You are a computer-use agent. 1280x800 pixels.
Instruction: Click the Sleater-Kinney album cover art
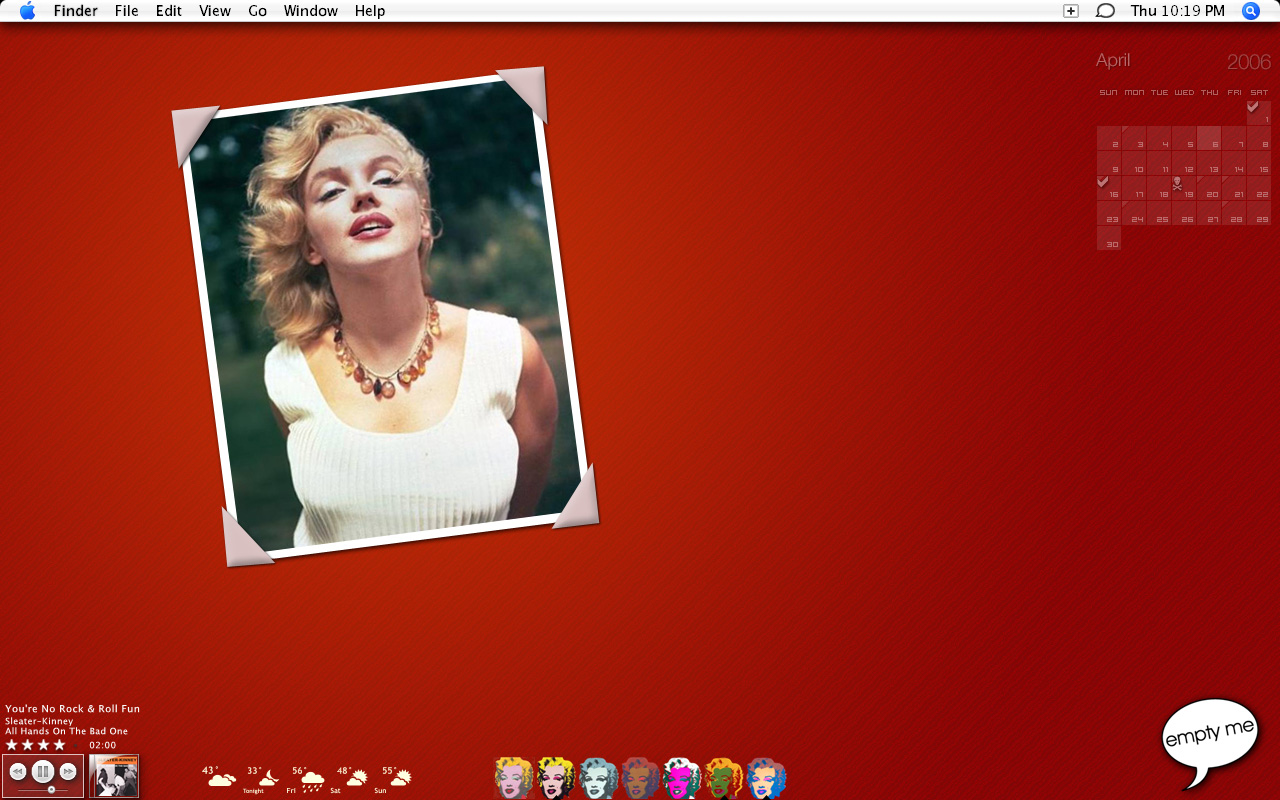[114, 776]
